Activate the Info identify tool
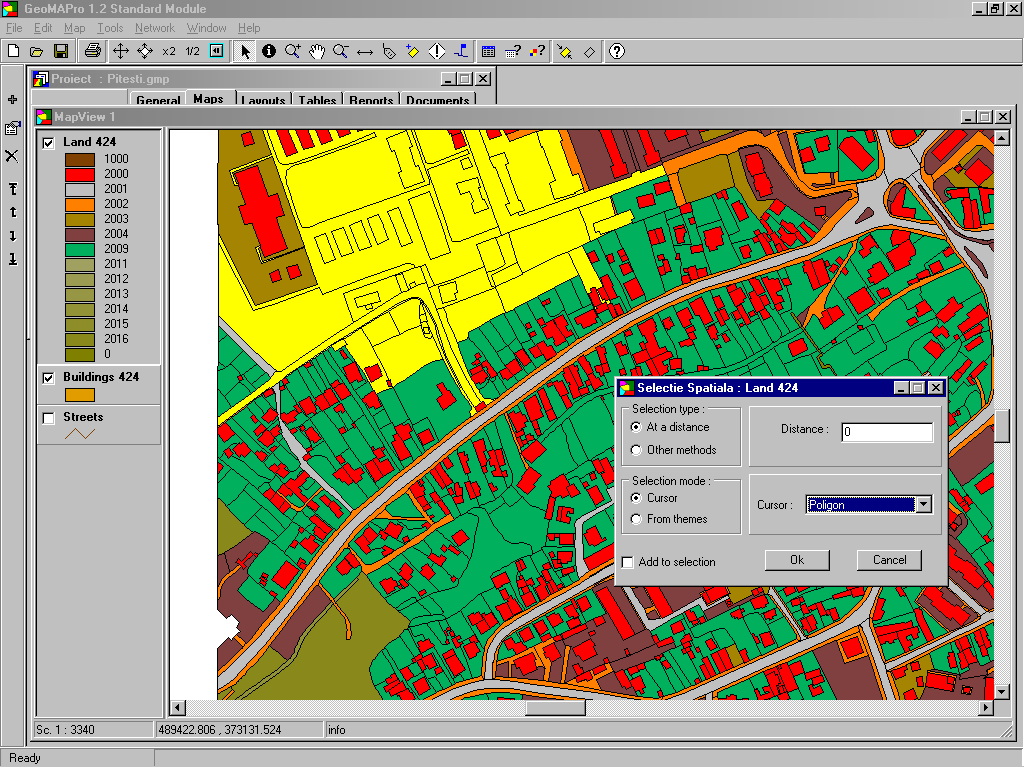This screenshot has height=768, width=1024. pos(269,51)
